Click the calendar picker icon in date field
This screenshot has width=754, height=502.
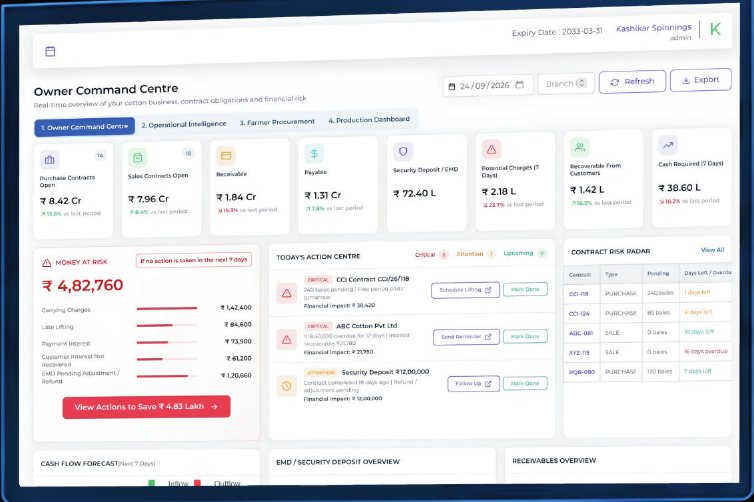(519, 85)
